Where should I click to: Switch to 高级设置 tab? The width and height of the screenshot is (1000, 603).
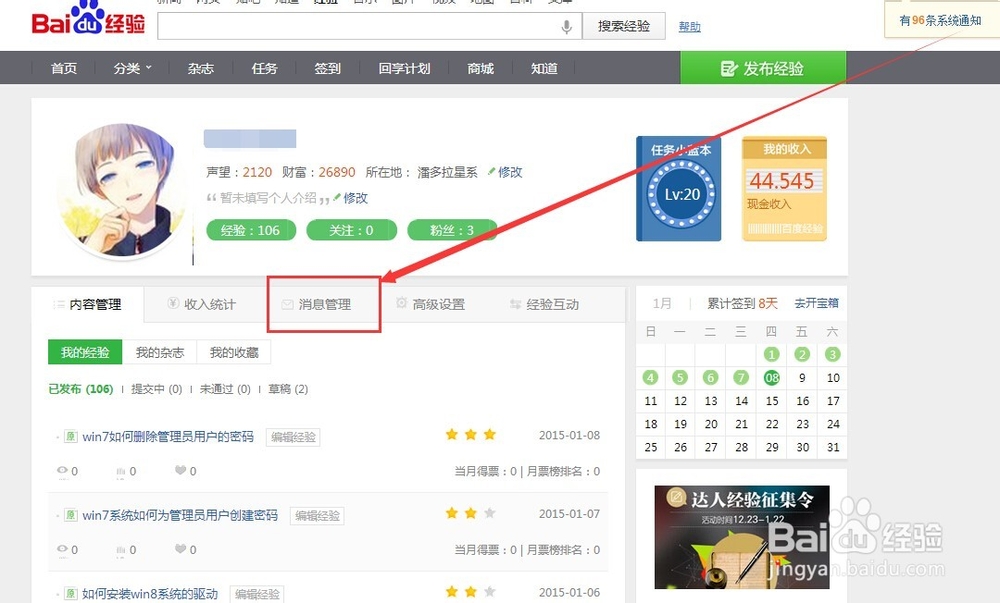430,304
